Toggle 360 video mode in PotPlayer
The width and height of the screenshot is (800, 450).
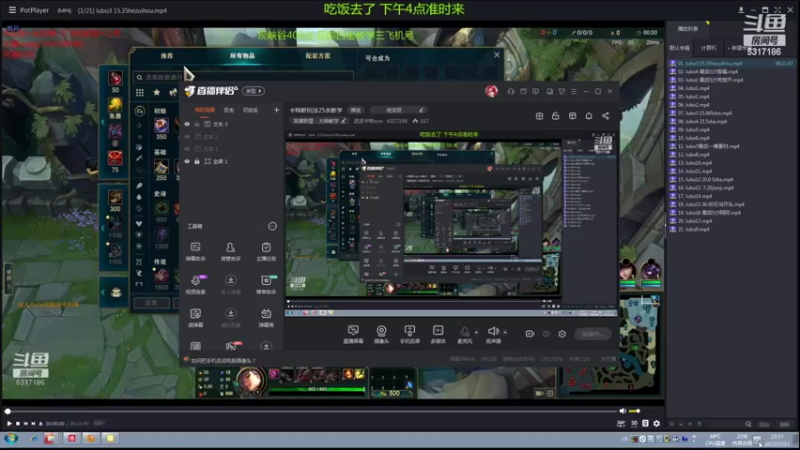[621, 423]
